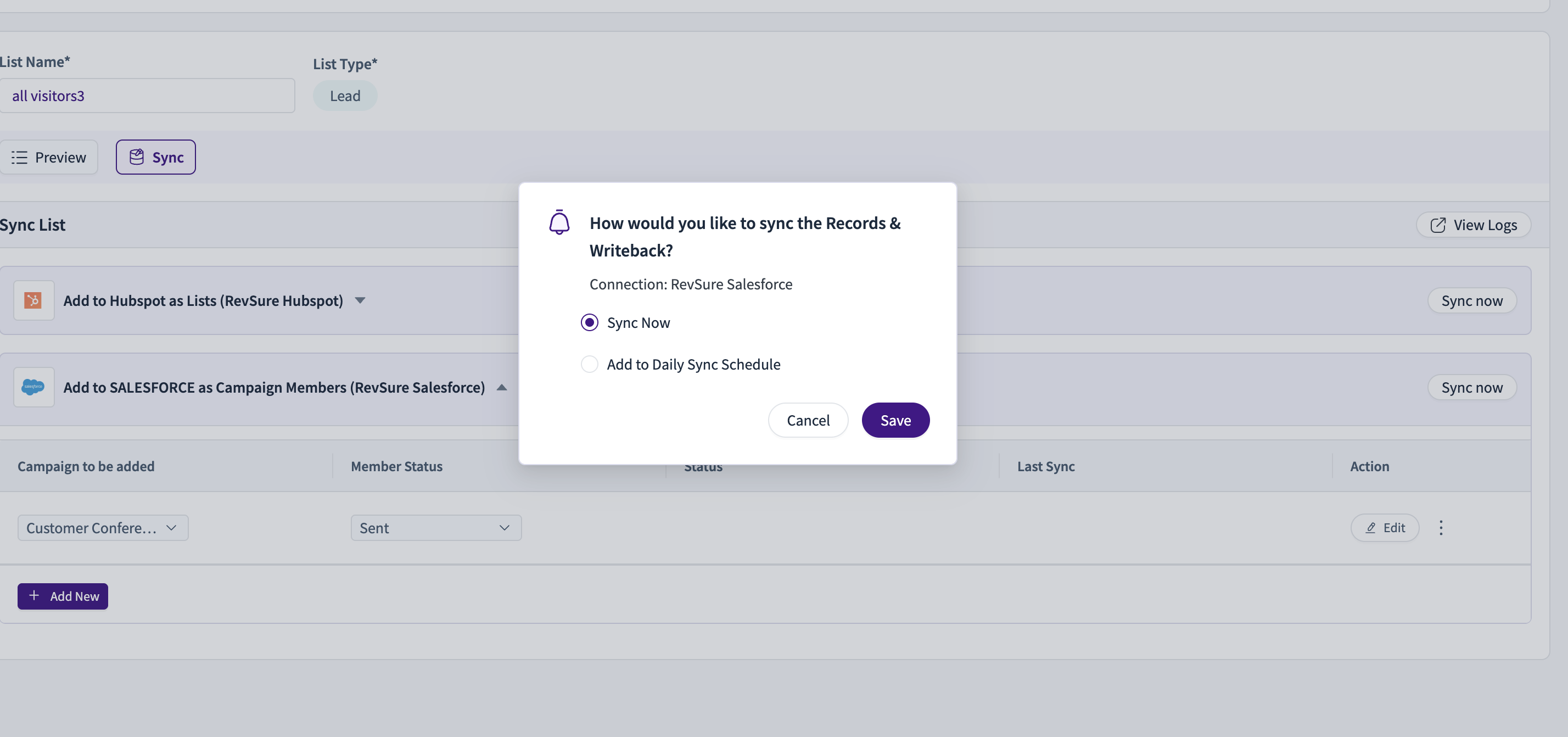Expand the Add to Hubspot as Lists row
Screen dimensions: 1568x737
(360, 300)
